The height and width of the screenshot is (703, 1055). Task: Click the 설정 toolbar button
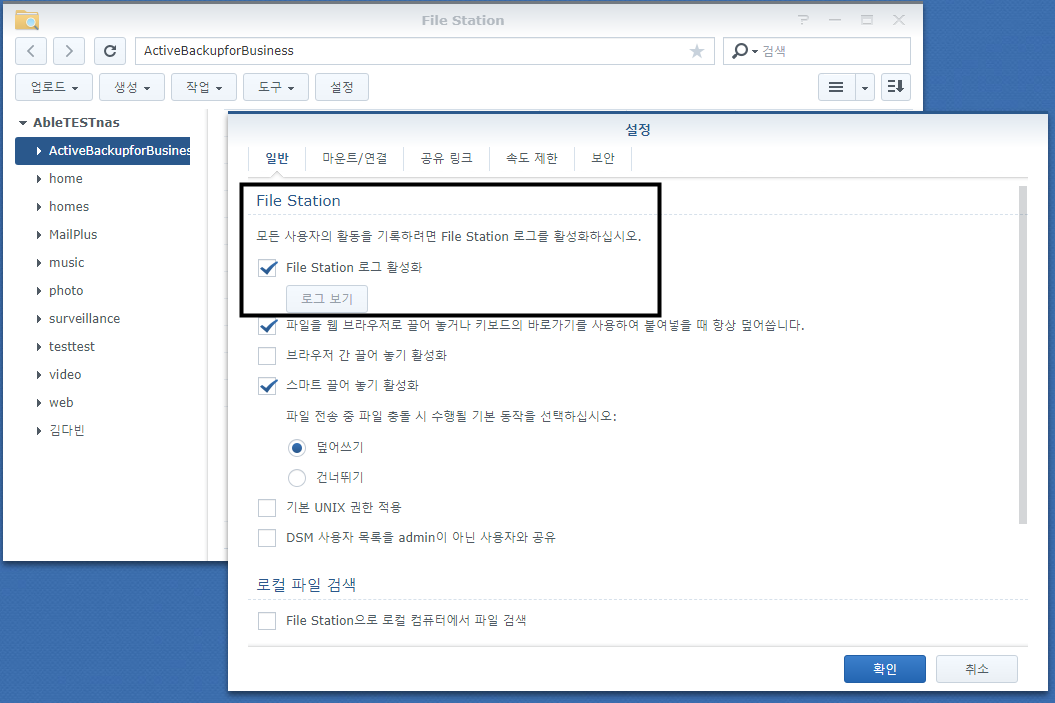[342, 87]
